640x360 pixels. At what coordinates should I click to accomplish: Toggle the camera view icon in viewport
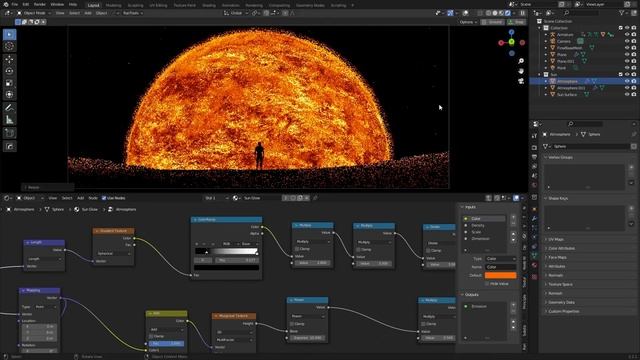[521, 81]
